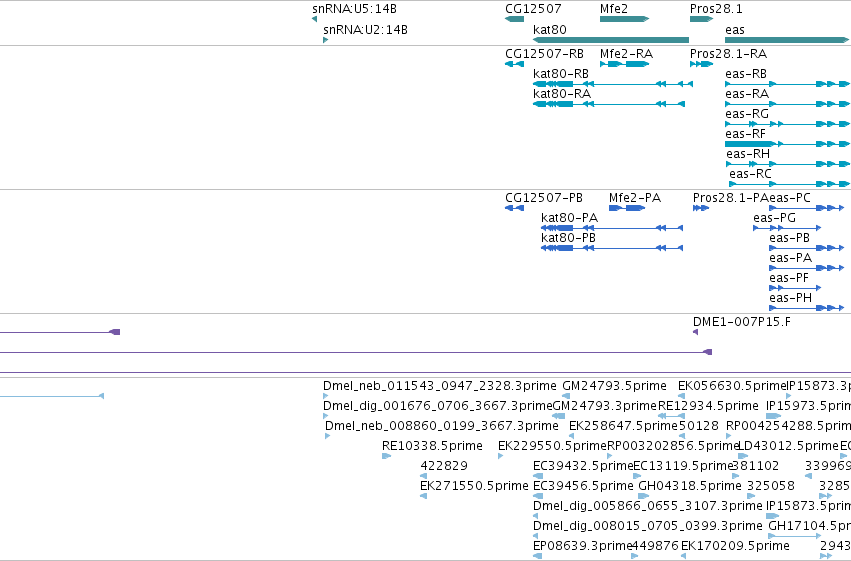Click the Dmel_dig_001676_0706_3667.3prime EST label

[x=437, y=406]
